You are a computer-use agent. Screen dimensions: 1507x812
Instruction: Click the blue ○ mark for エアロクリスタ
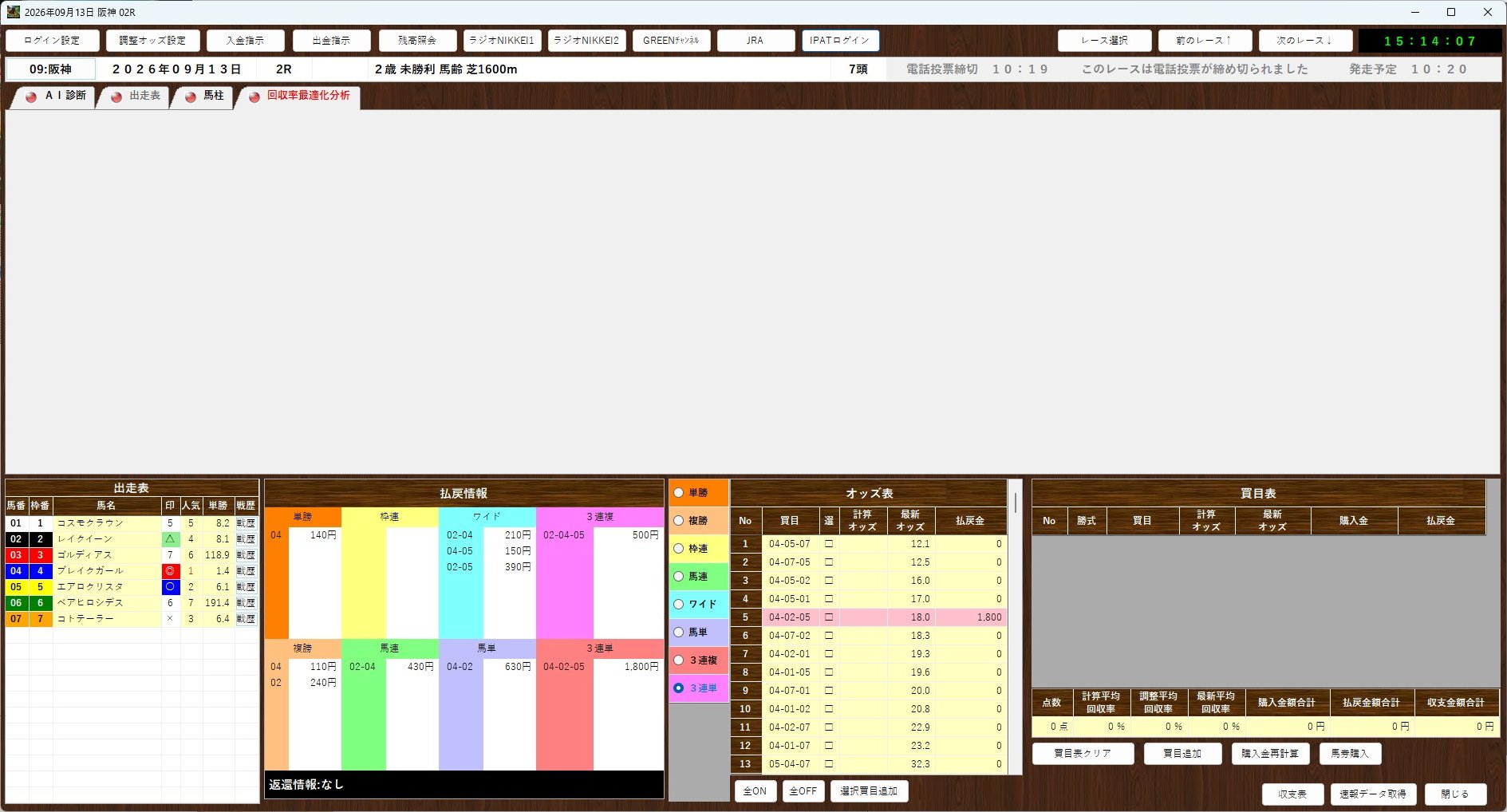(x=170, y=587)
